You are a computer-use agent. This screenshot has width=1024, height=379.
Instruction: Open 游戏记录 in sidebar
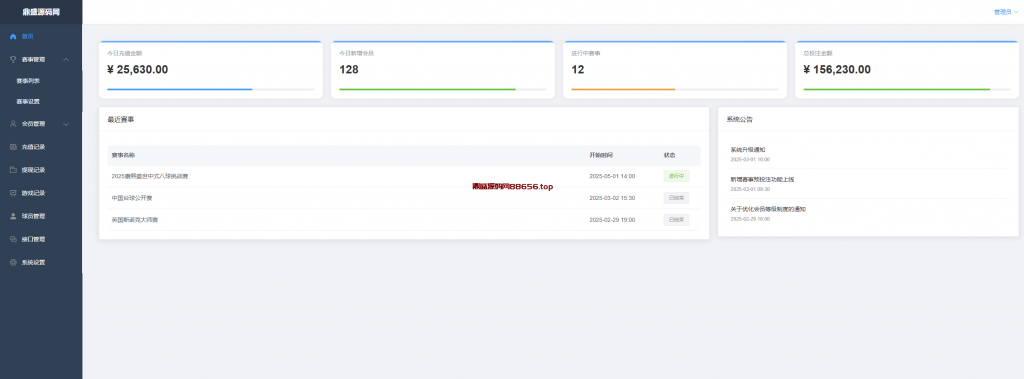(x=41, y=193)
